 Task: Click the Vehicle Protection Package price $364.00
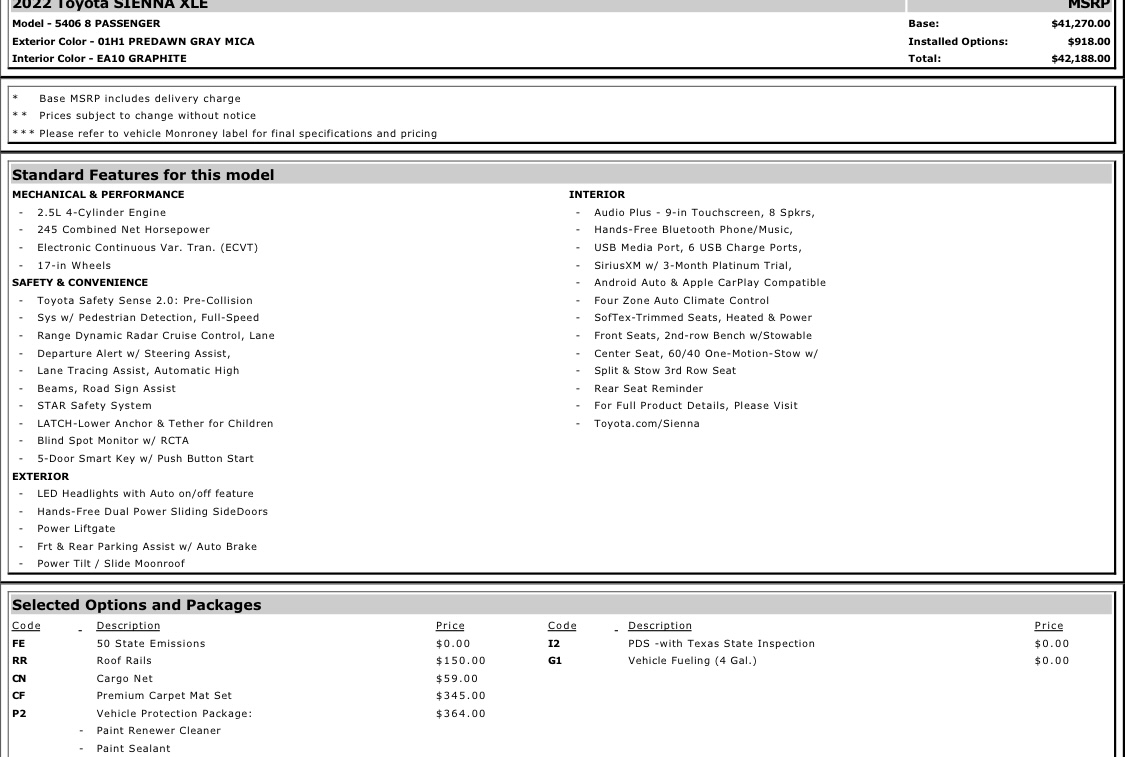click(461, 714)
